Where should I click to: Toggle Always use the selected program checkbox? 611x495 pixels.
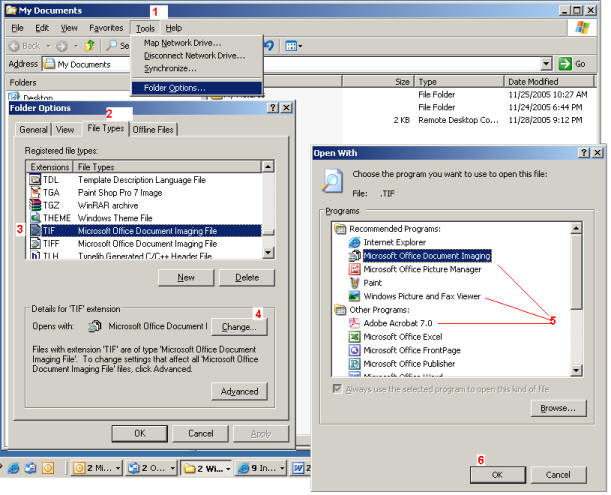[x=337, y=389]
